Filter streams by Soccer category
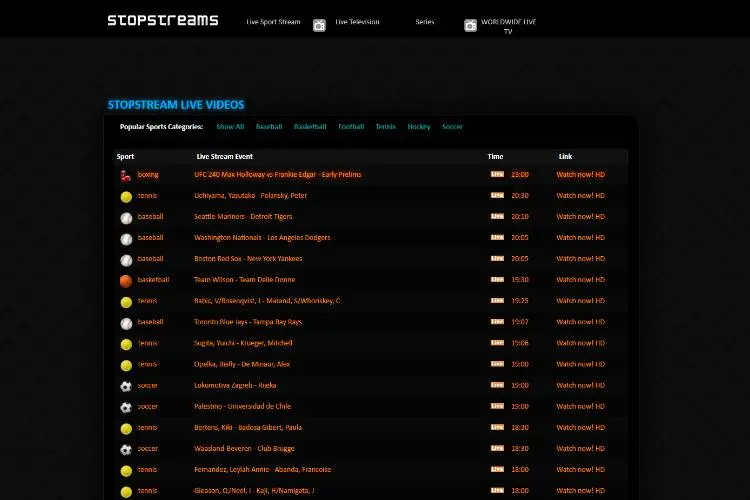750x500 pixels. tap(452, 127)
